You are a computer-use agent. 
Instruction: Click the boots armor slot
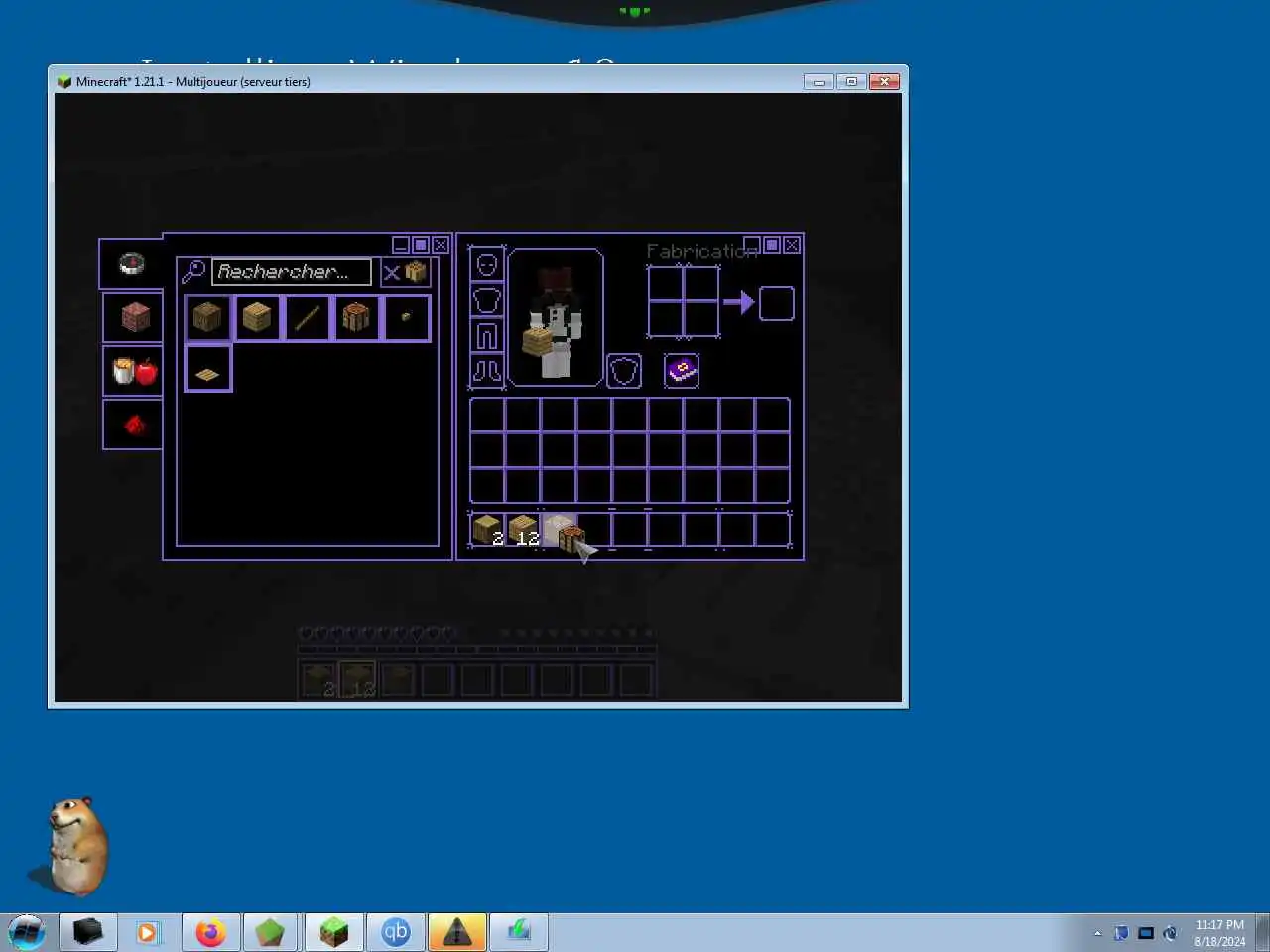pos(487,372)
